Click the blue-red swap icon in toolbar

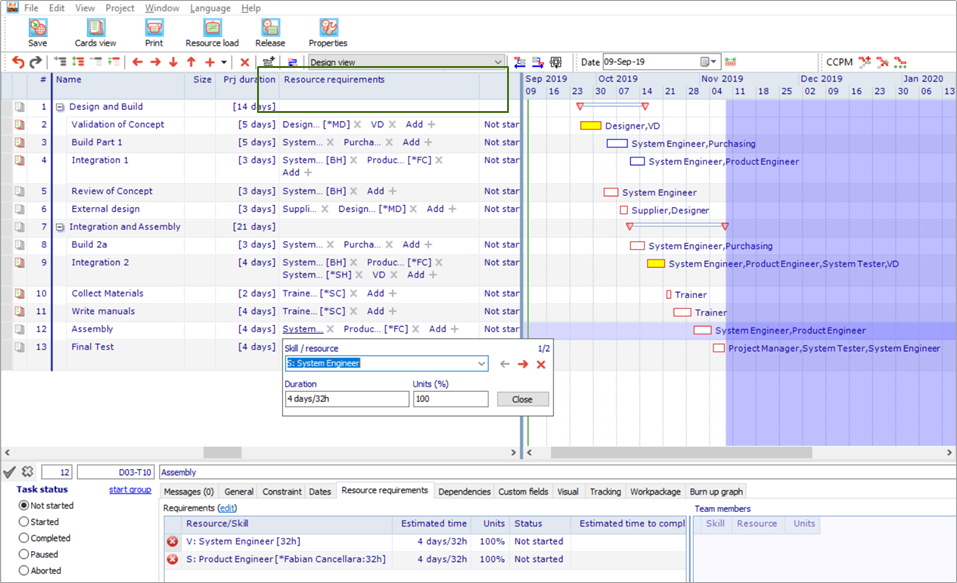(292, 62)
